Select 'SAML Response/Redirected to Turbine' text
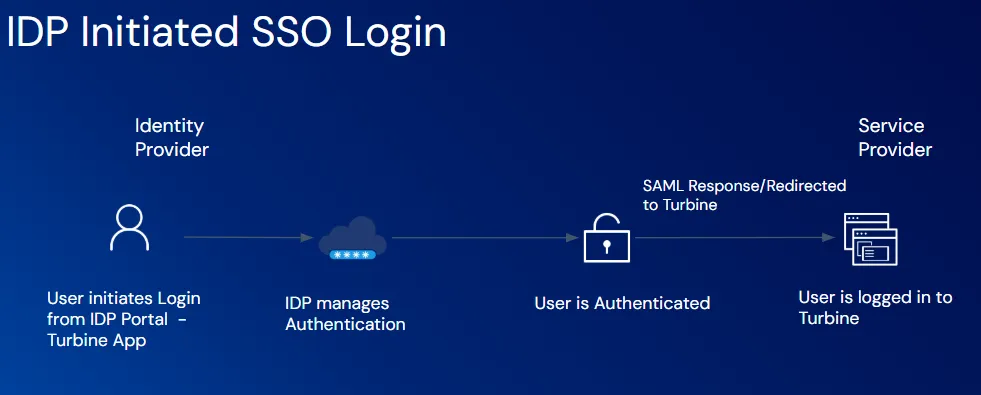The width and height of the screenshot is (981, 395). tap(745, 195)
